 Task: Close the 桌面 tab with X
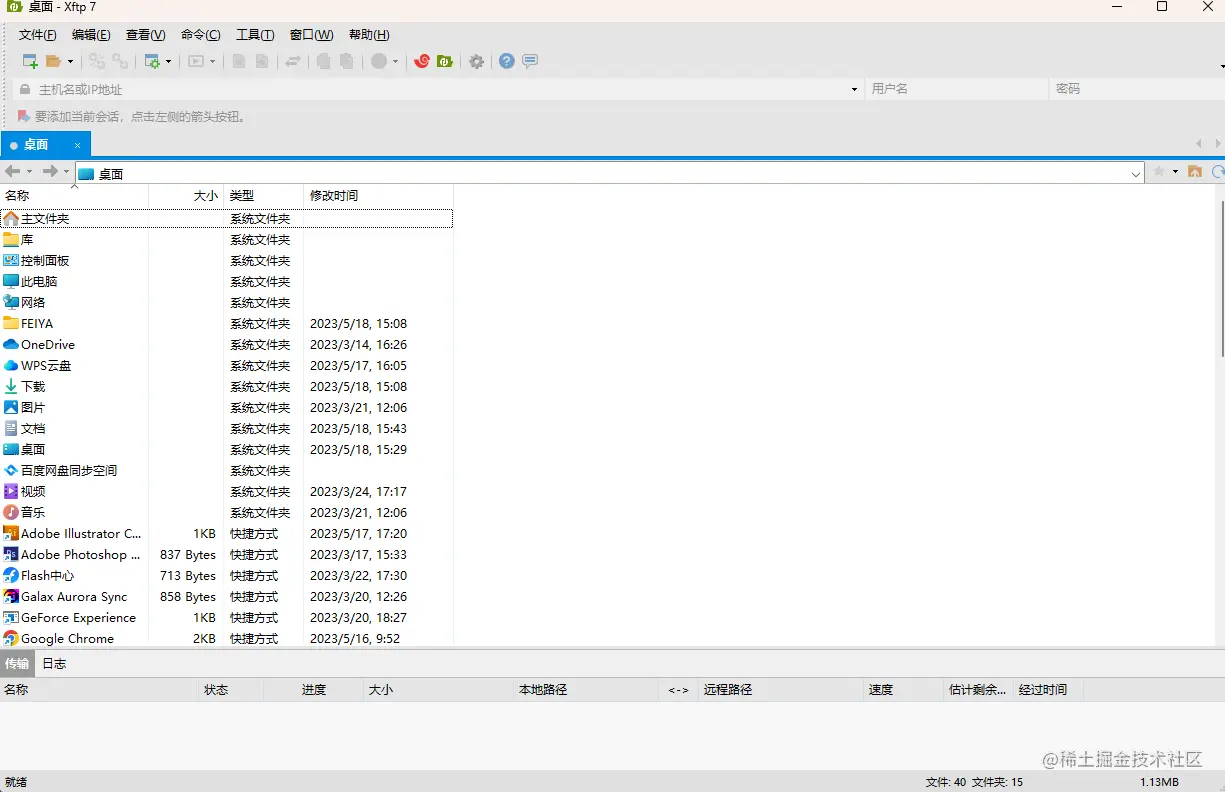pyautogui.click(x=78, y=145)
